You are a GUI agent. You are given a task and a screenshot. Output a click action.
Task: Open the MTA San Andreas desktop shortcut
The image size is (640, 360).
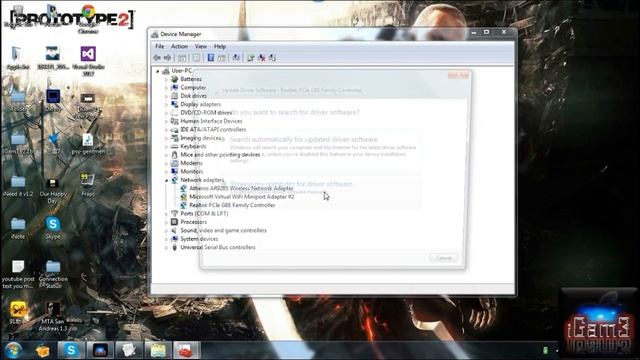click(x=53, y=317)
